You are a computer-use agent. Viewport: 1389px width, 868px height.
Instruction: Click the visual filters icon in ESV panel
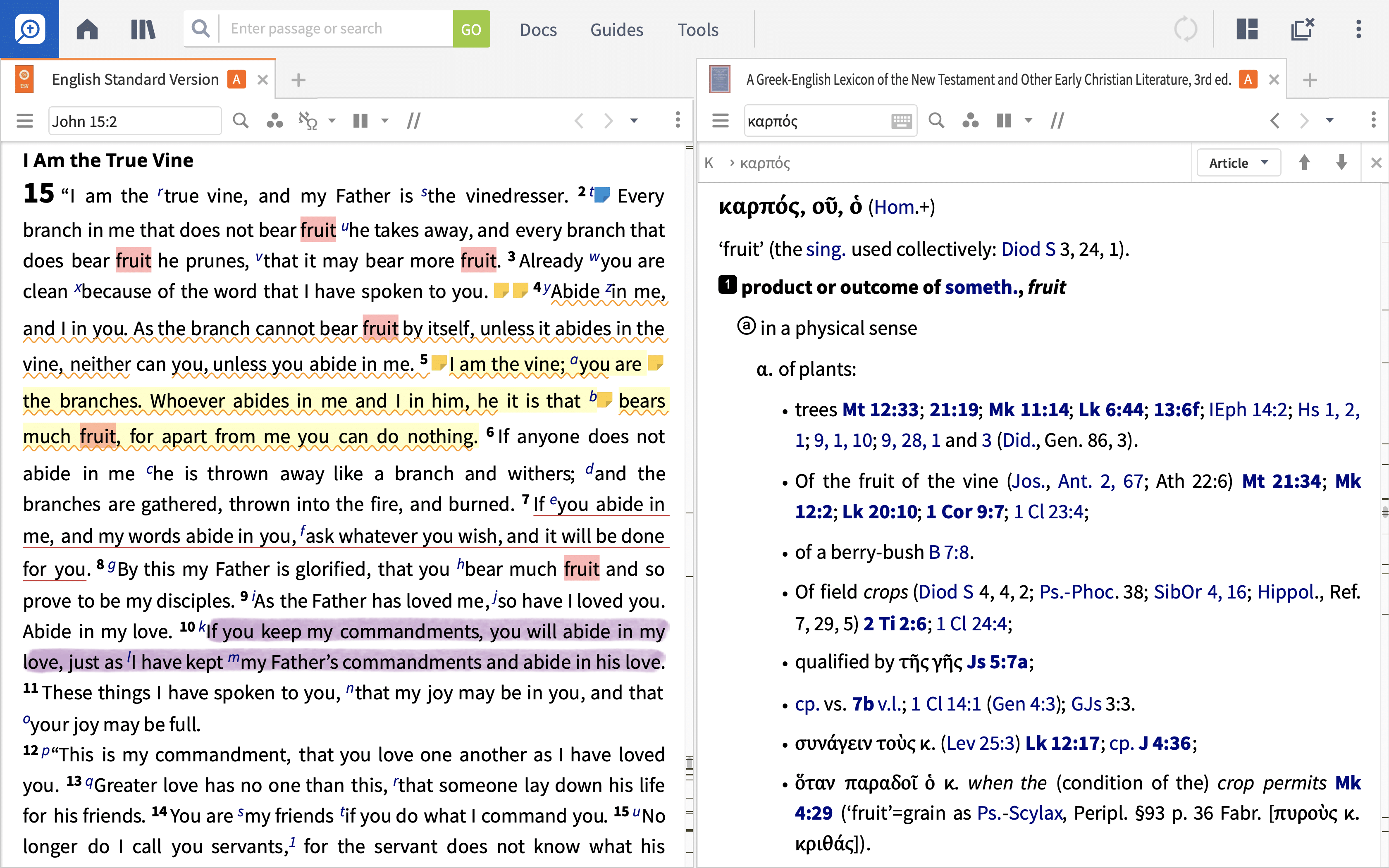[275, 121]
